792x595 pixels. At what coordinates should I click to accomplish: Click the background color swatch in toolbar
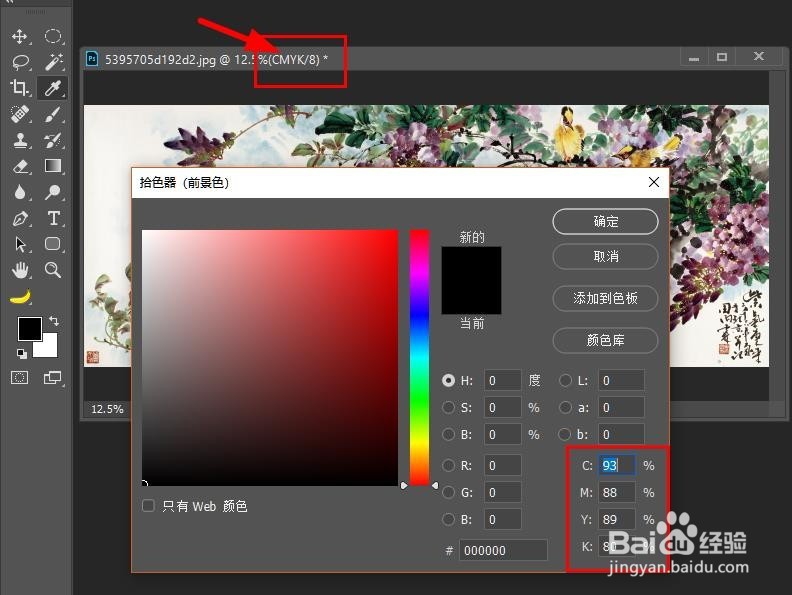pyautogui.click(x=49, y=348)
